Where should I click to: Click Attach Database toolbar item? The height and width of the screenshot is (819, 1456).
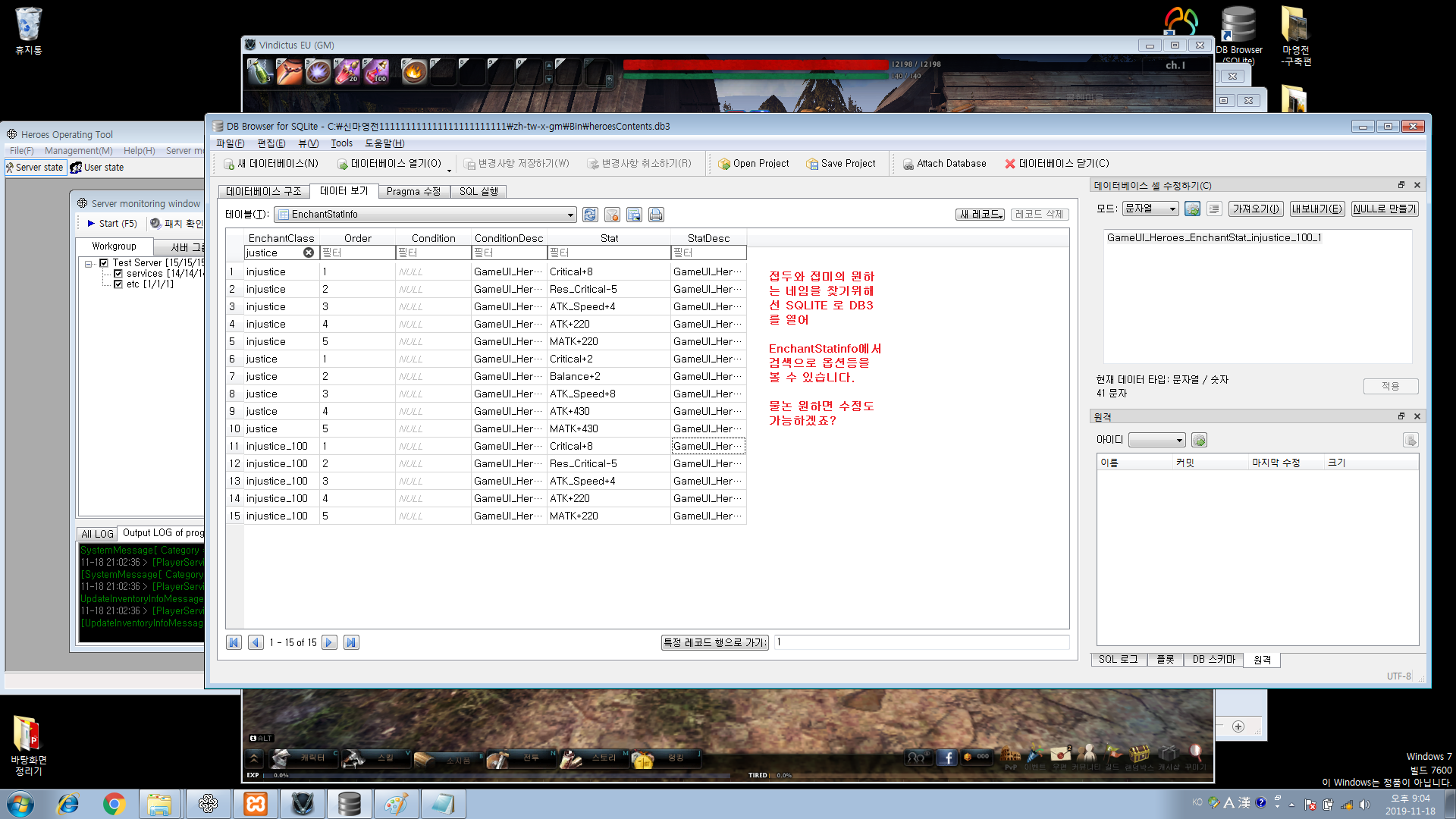[945, 164]
